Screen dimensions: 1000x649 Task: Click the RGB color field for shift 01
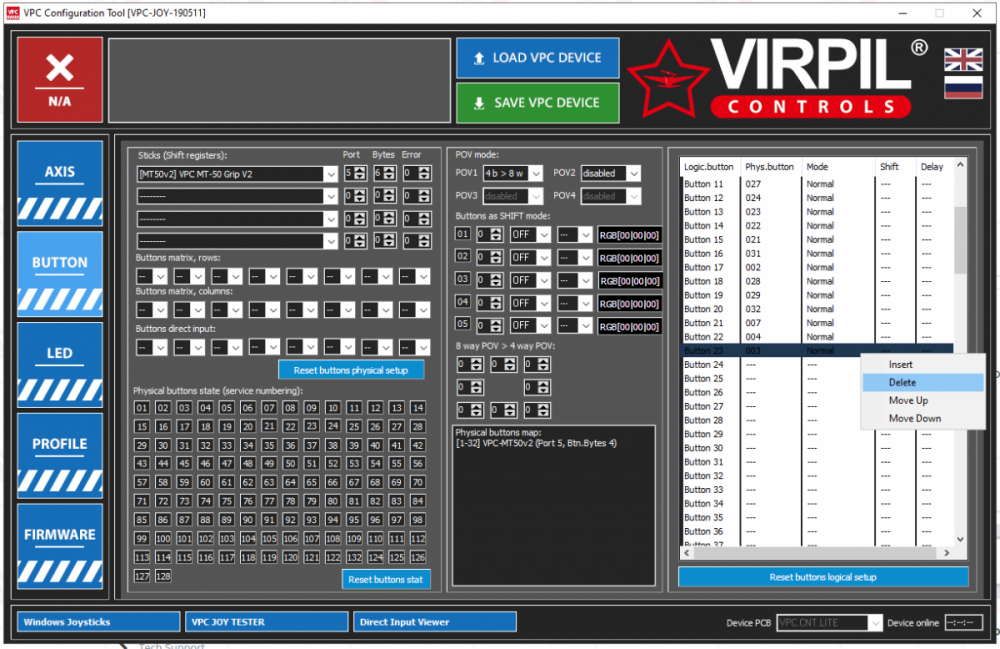click(x=629, y=235)
